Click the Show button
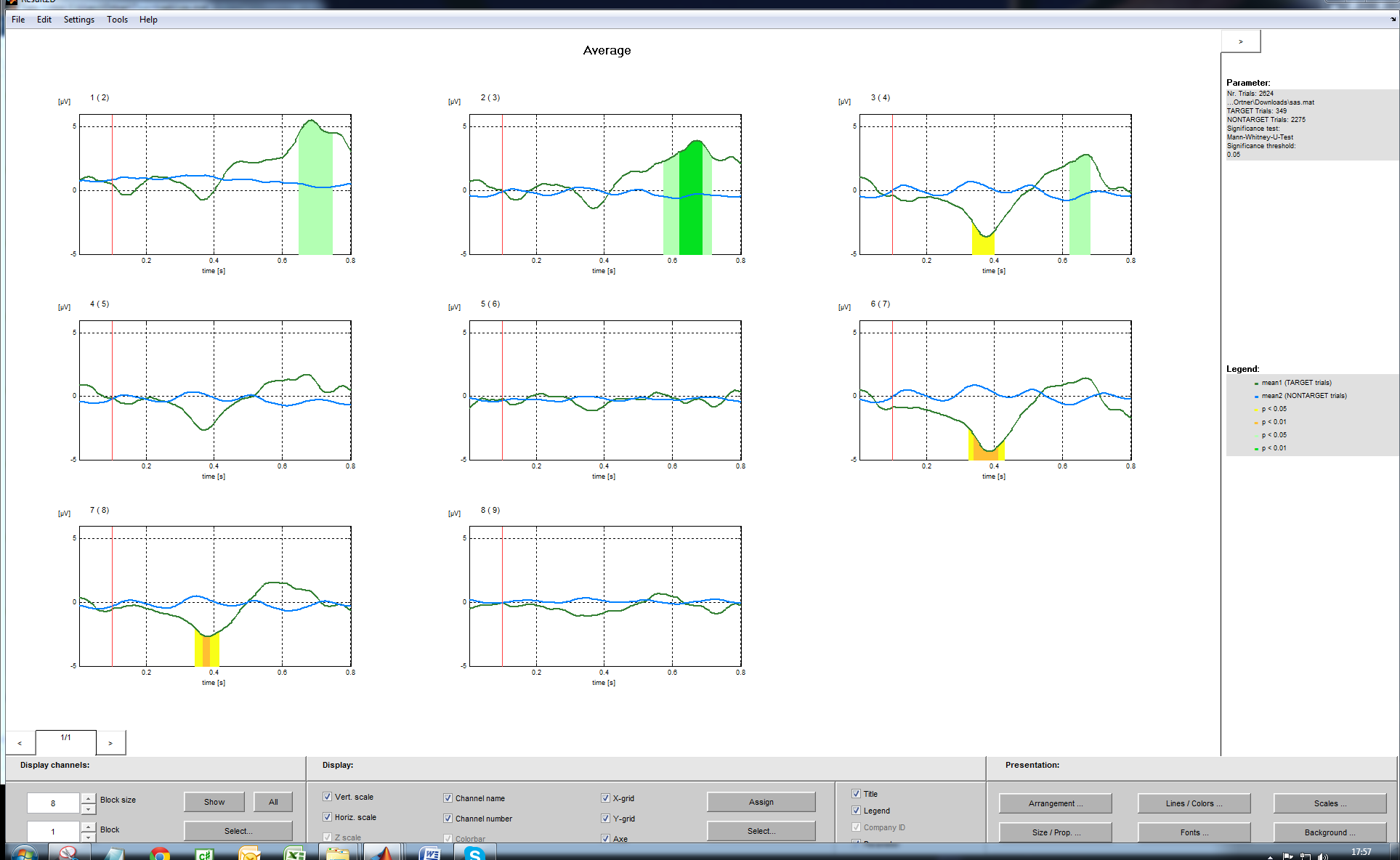Viewport: 1400px width, 860px height. (214, 802)
